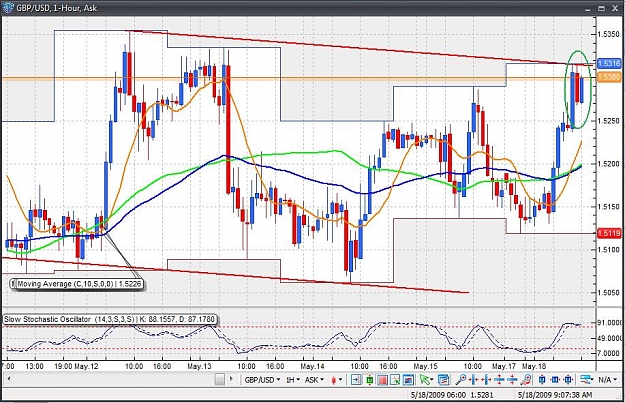Click the May.15 date axis label
This screenshot has height=403, width=625.
(426, 366)
